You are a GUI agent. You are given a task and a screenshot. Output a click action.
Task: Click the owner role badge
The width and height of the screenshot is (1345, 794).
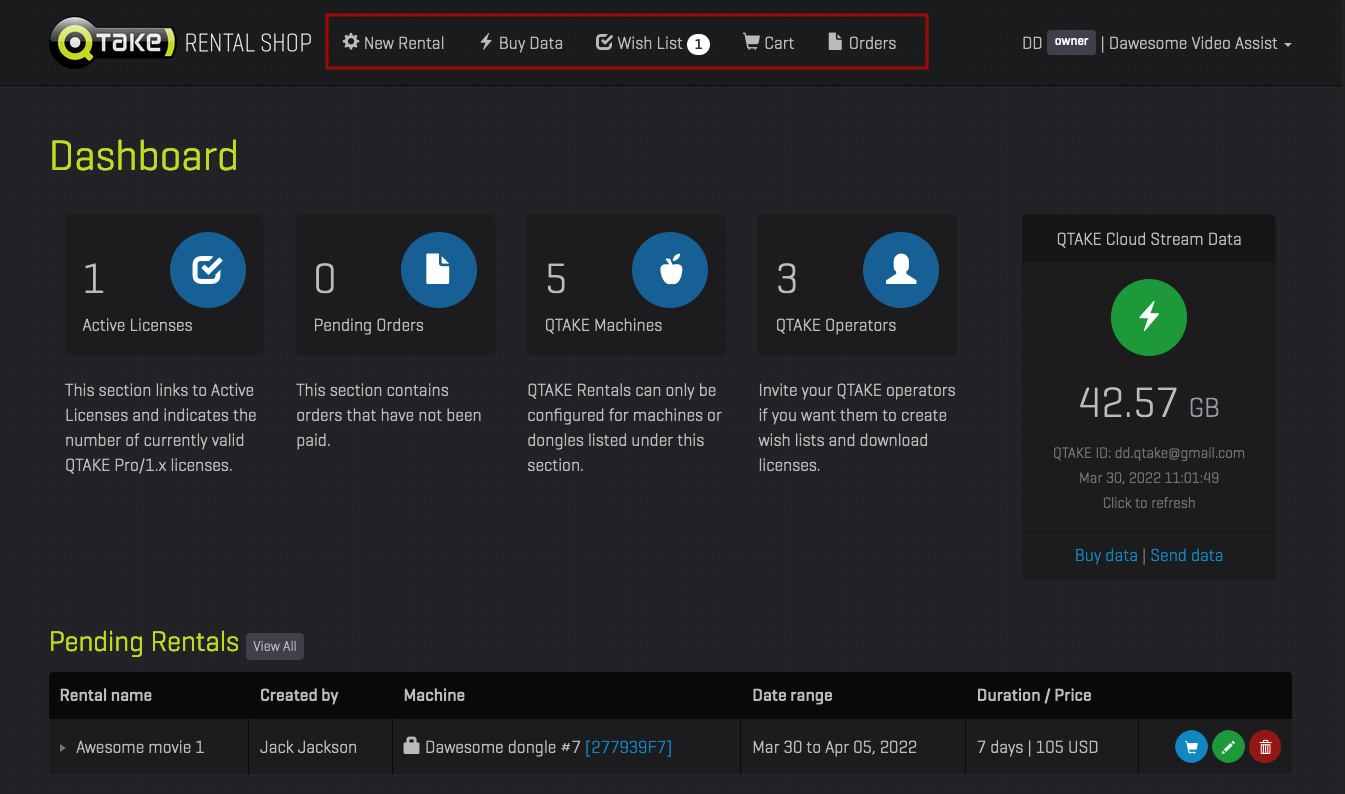(x=1071, y=42)
